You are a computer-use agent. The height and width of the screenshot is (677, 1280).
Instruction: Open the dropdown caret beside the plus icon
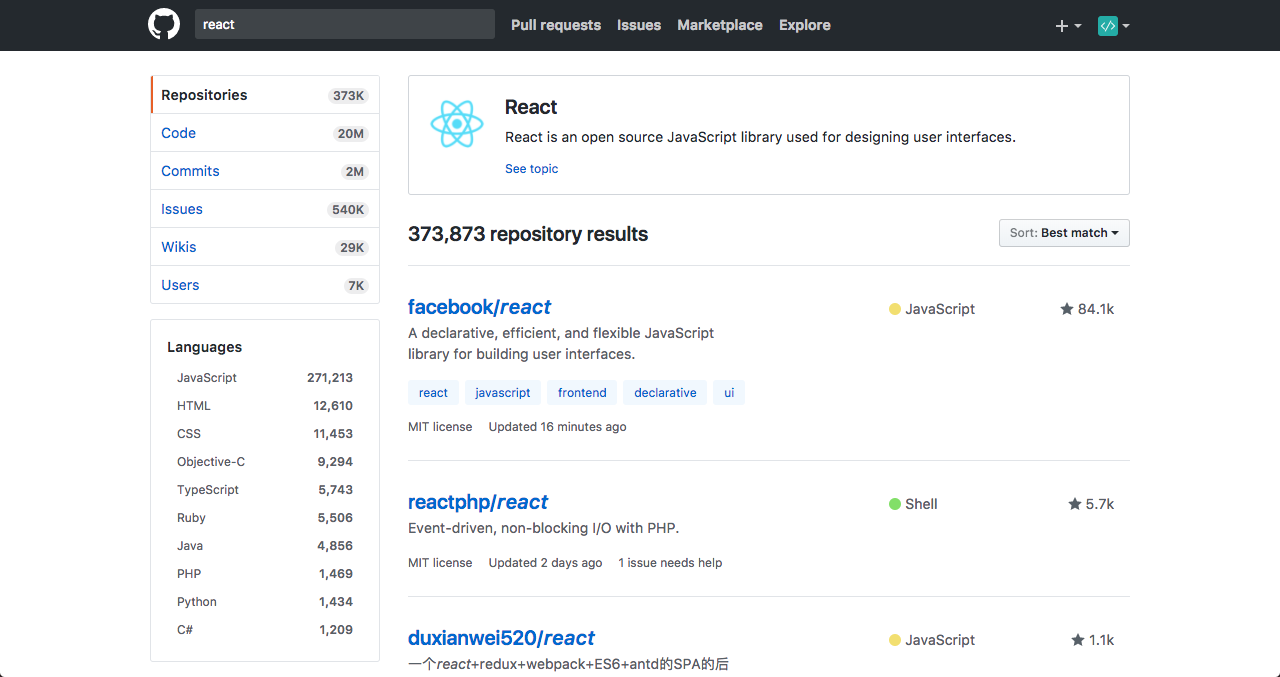pos(1075,26)
